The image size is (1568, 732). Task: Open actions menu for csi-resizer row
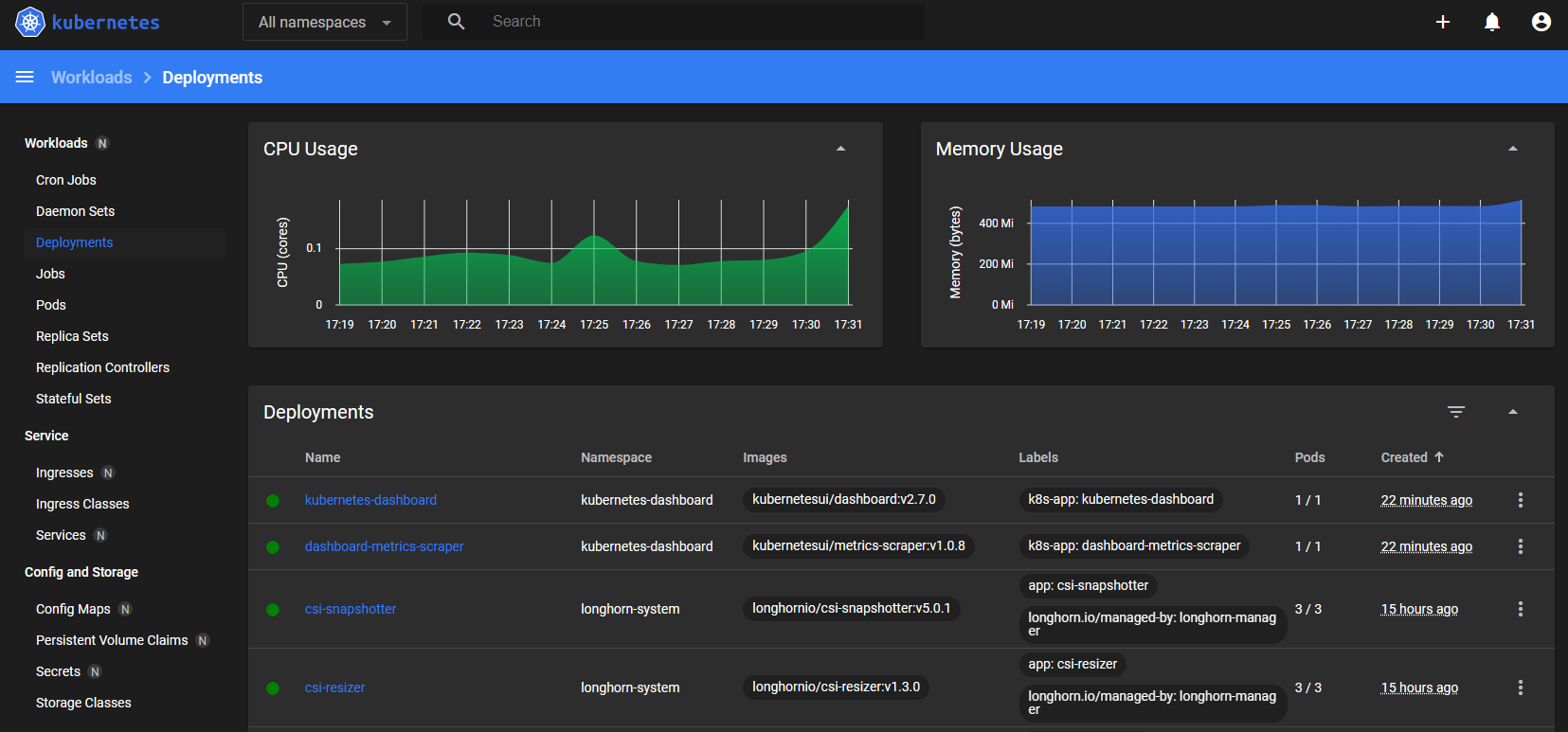point(1520,687)
